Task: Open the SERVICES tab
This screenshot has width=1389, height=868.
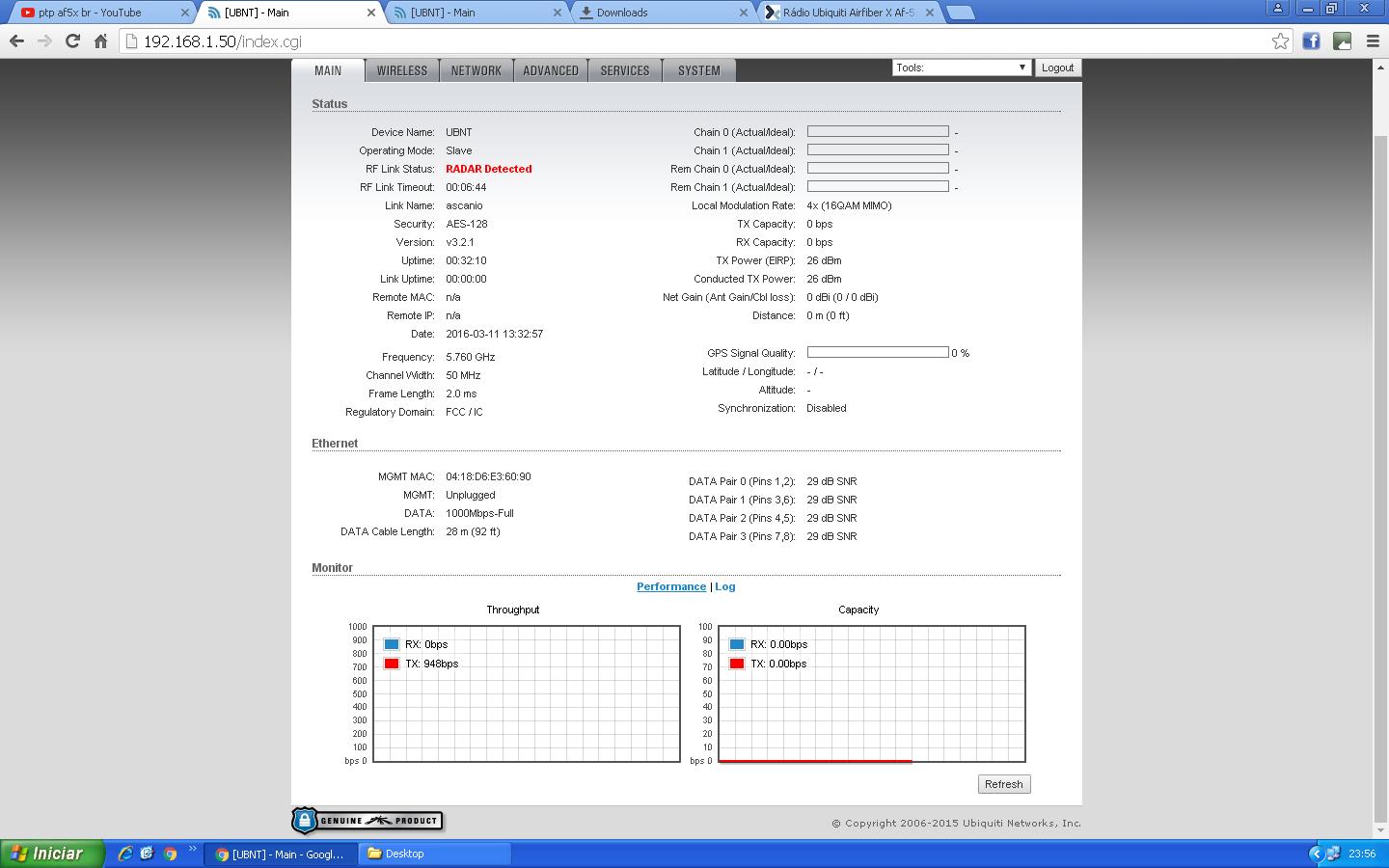Action: 625,70
